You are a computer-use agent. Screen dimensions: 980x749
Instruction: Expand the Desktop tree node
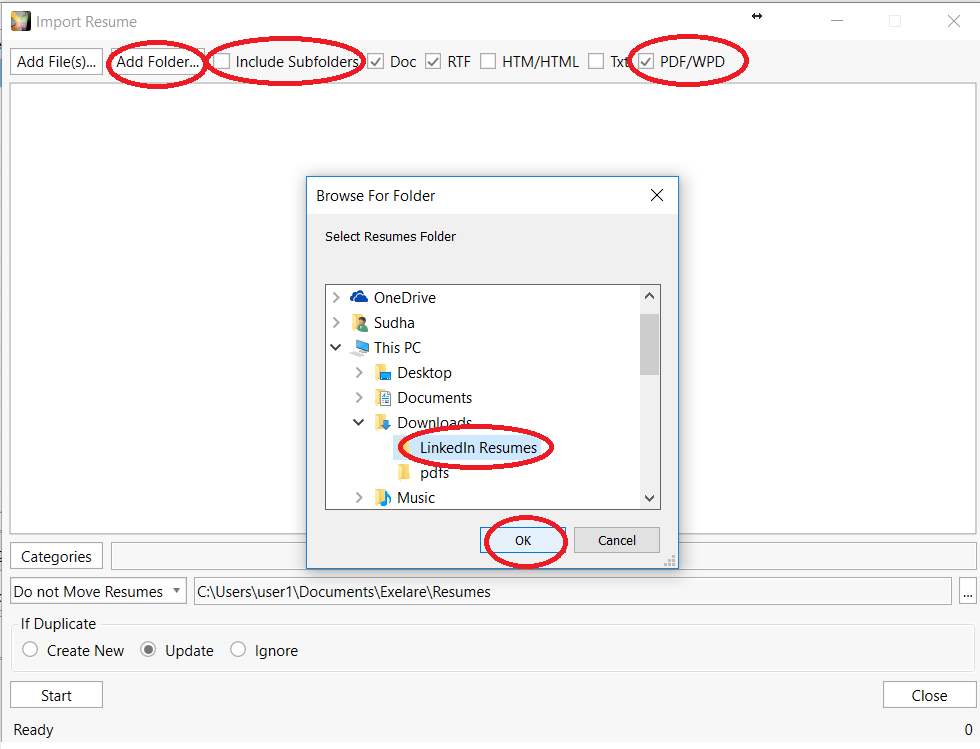[359, 373]
